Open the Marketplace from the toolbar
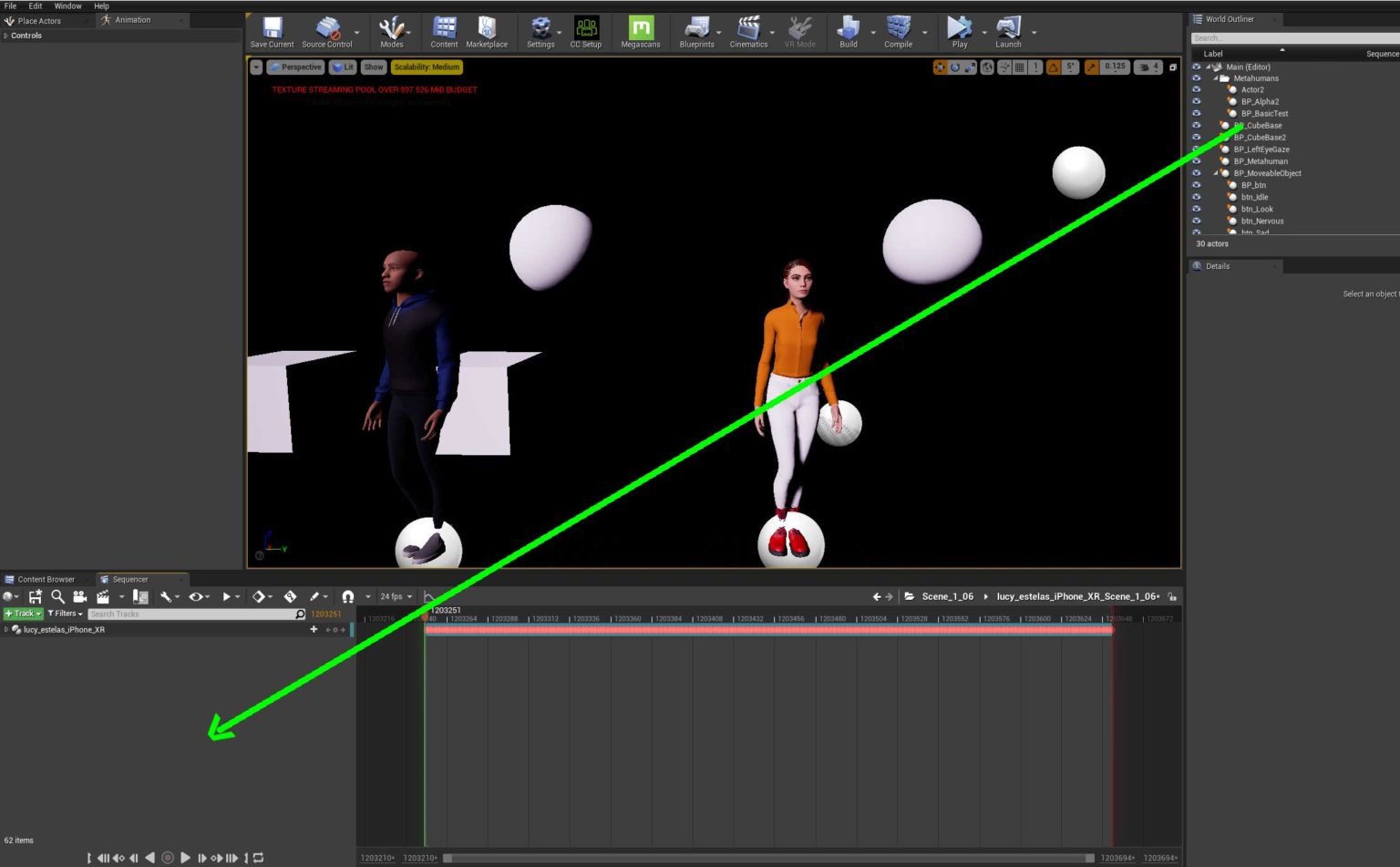Image resolution: width=1400 pixels, height=867 pixels. click(x=487, y=30)
